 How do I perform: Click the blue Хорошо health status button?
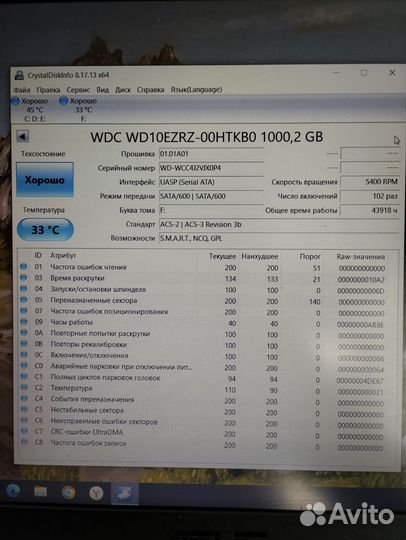point(45,180)
